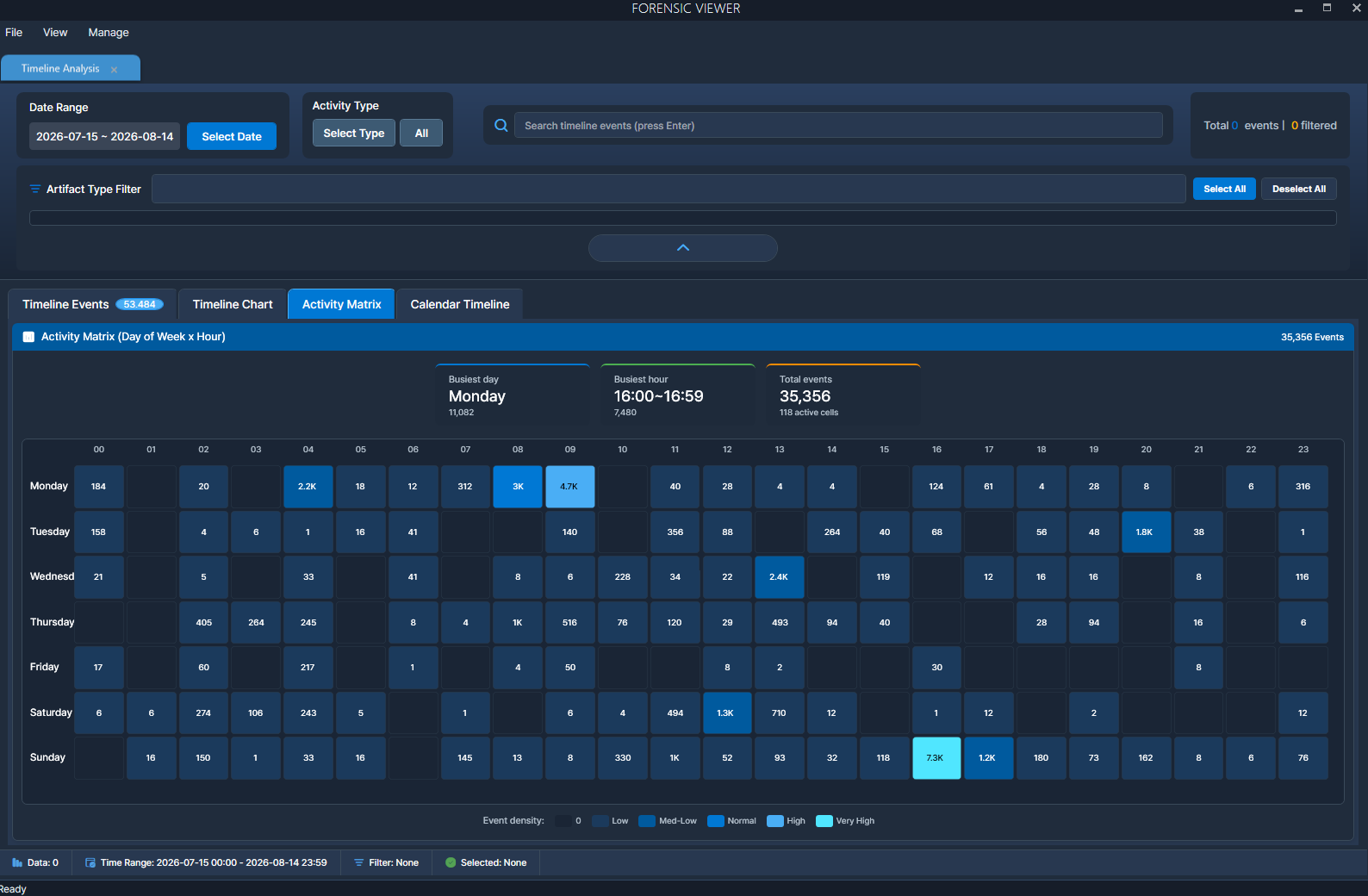This screenshot has height=896, width=1368.
Task: Click the green Selected status indicator
Action: tap(451, 862)
